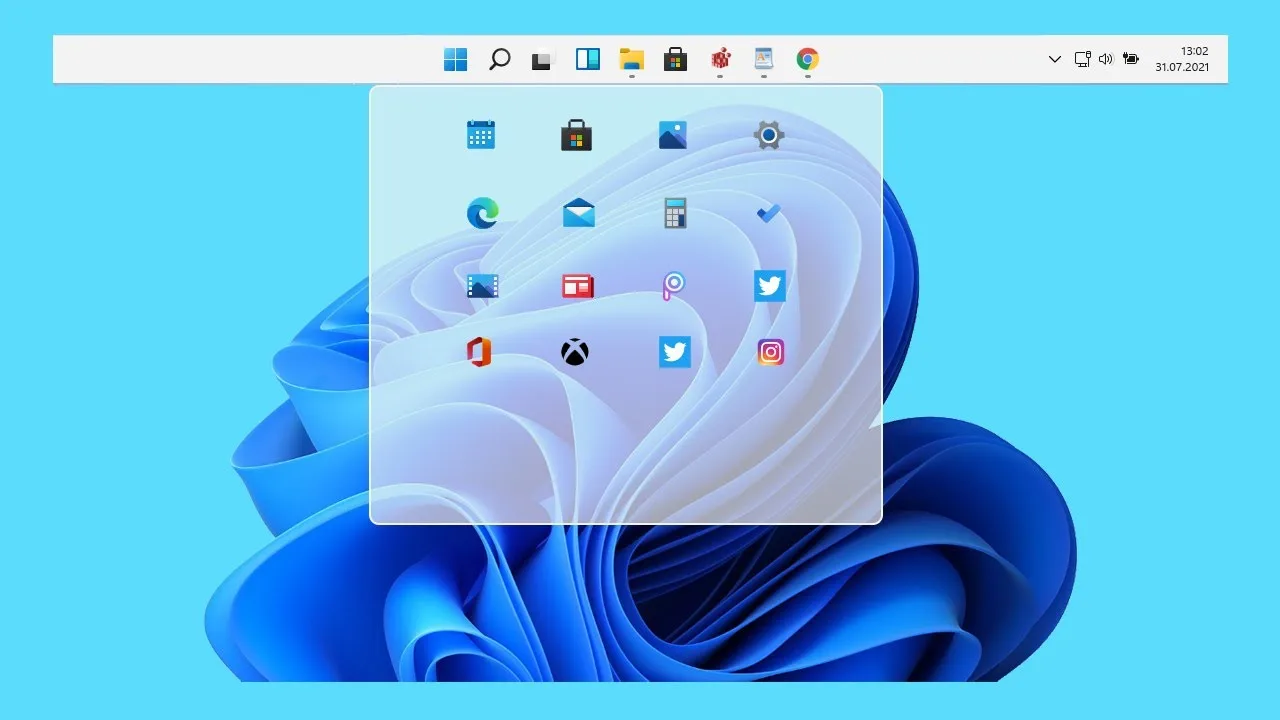Viewport: 1280px width, 720px height.
Task: Click the volume speaker tray icon
Action: point(1106,59)
